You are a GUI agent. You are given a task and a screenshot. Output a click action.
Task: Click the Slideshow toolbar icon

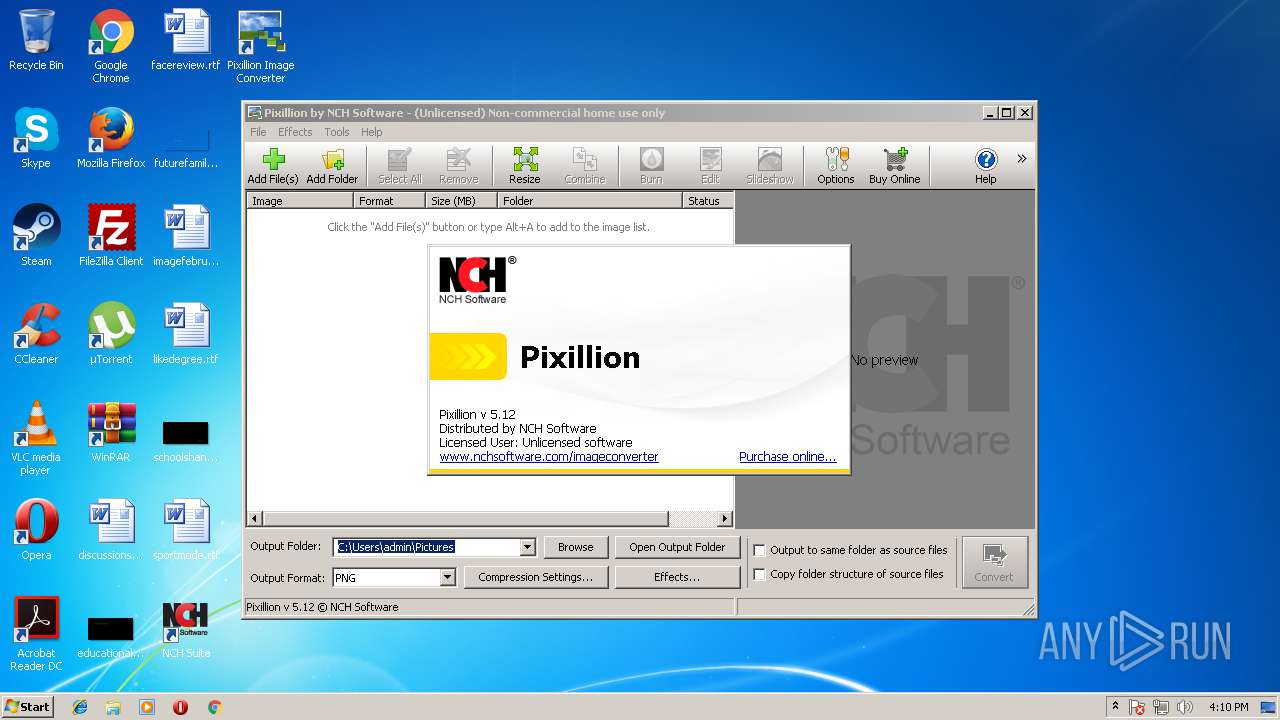[x=769, y=166]
